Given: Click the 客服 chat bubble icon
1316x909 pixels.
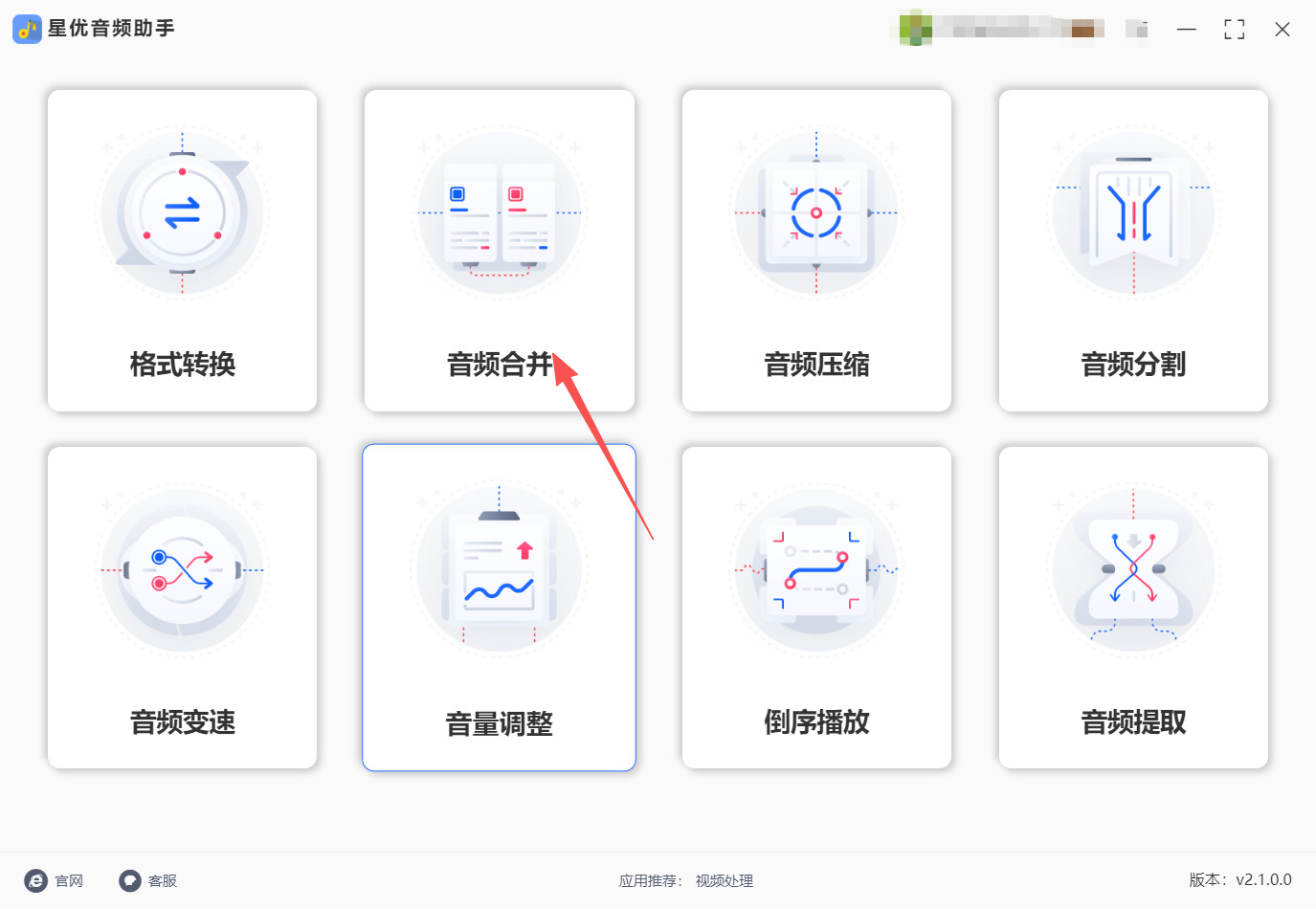Looking at the screenshot, I should (130, 881).
